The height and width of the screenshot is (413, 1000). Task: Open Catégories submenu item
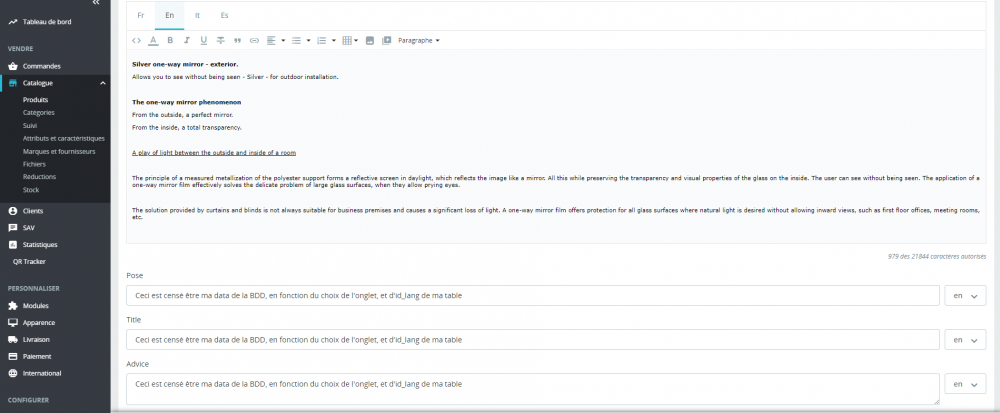[39, 112]
